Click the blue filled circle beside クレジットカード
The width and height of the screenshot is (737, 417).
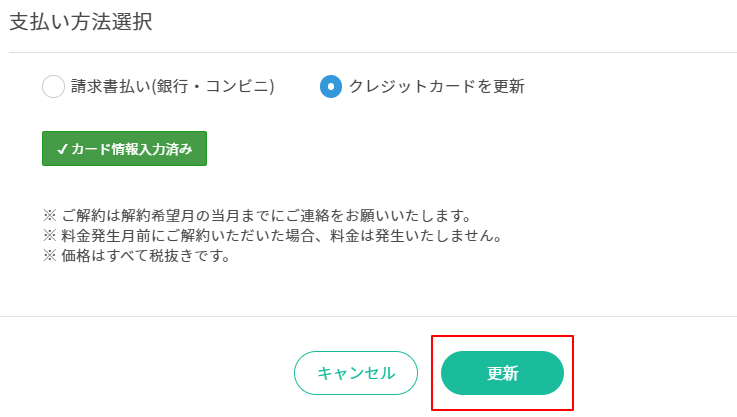(x=331, y=87)
